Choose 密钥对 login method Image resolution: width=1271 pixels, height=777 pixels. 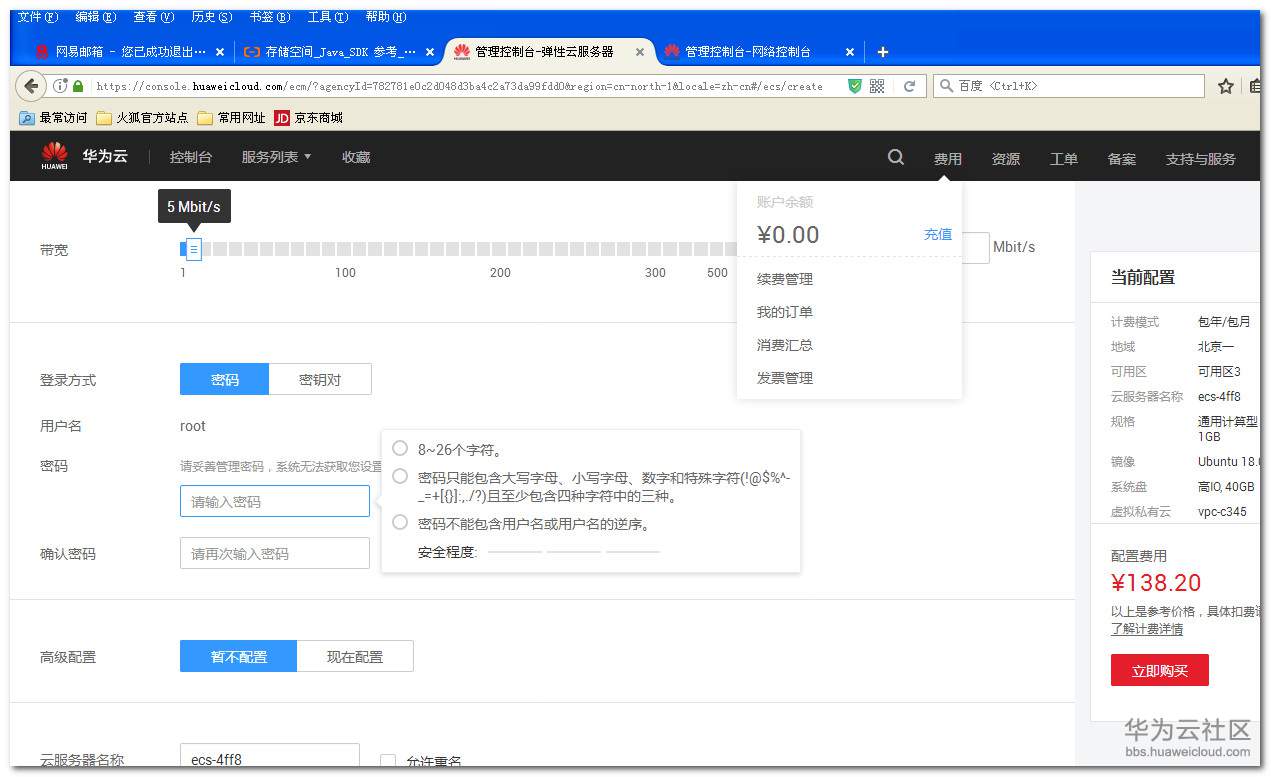click(320, 379)
